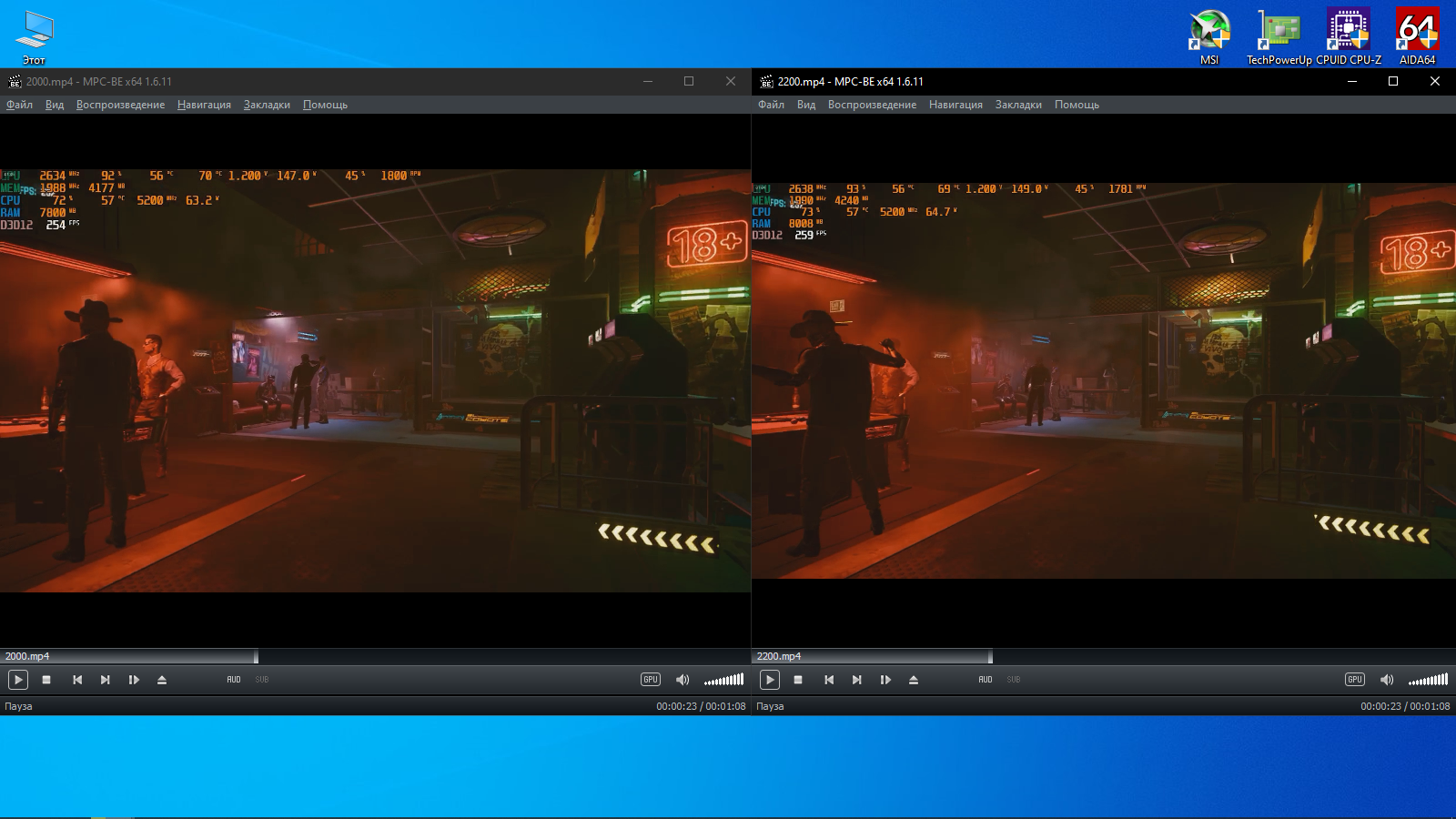This screenshot has height=819, width=1456.
Task: Minimize the 2200.mp4 player window
Action: 1352,81
